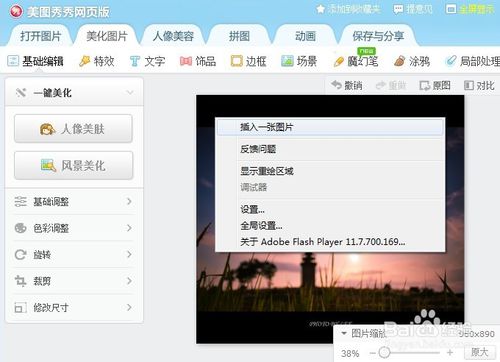Open the 边框 frame tool
This screenshot has height=362, width=500.
248,61
